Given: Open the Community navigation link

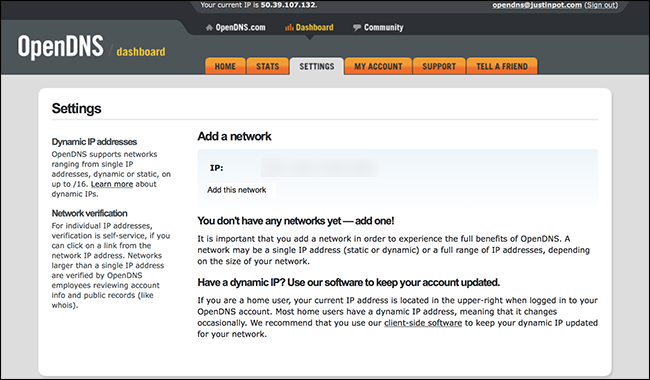Looking at the screenshot, I should coord(383,27).
